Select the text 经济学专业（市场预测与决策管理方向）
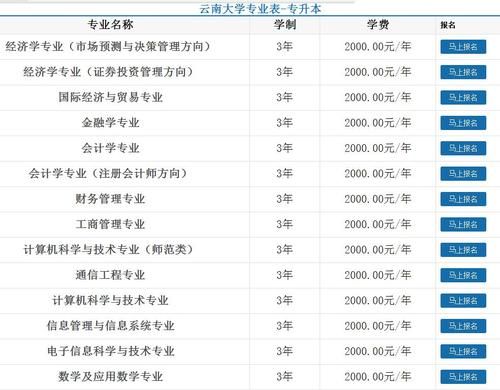 pos(108,46)
